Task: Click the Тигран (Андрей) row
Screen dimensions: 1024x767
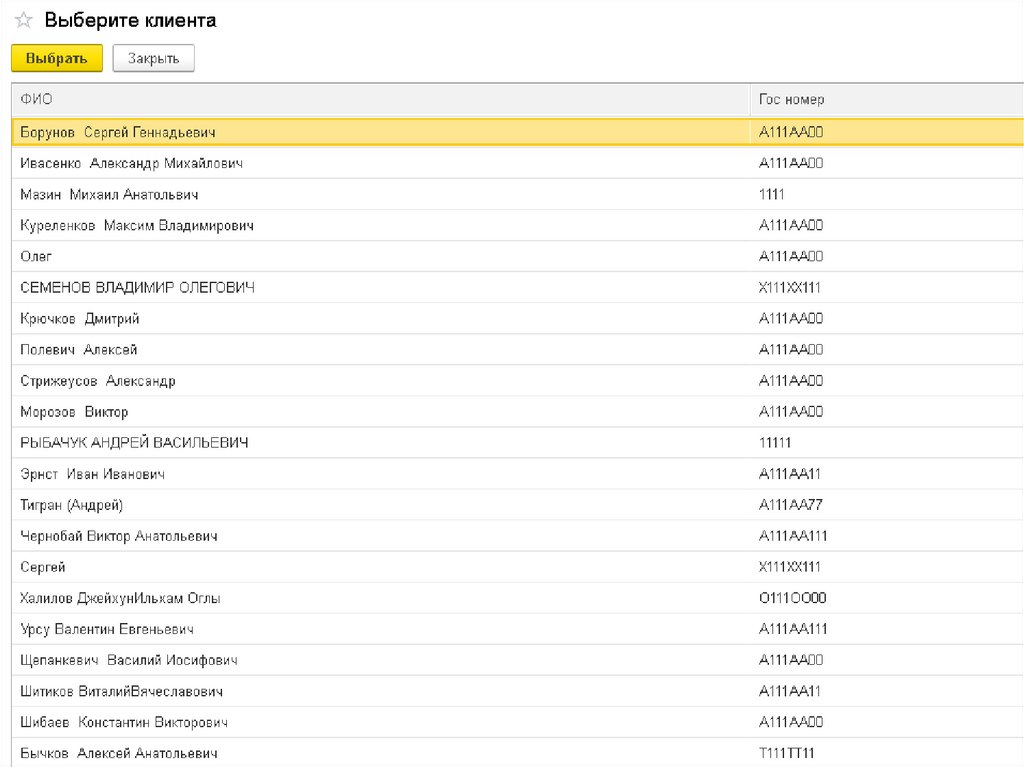Action: click(x=72, y=505)
